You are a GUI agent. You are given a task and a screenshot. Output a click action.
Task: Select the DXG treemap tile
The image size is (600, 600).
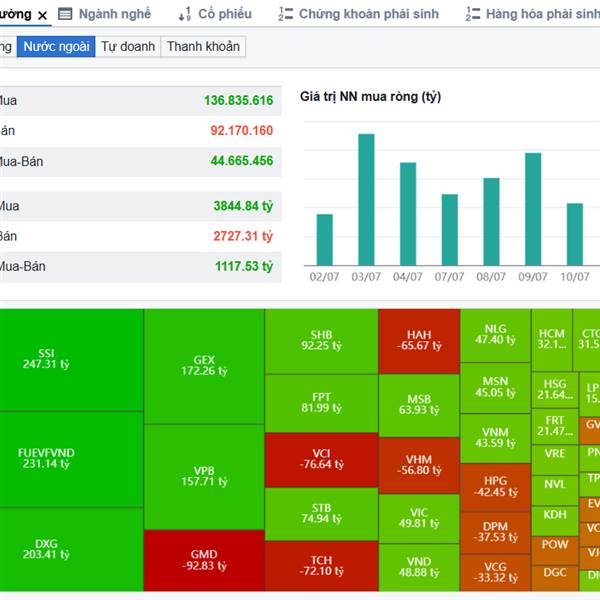72,549
